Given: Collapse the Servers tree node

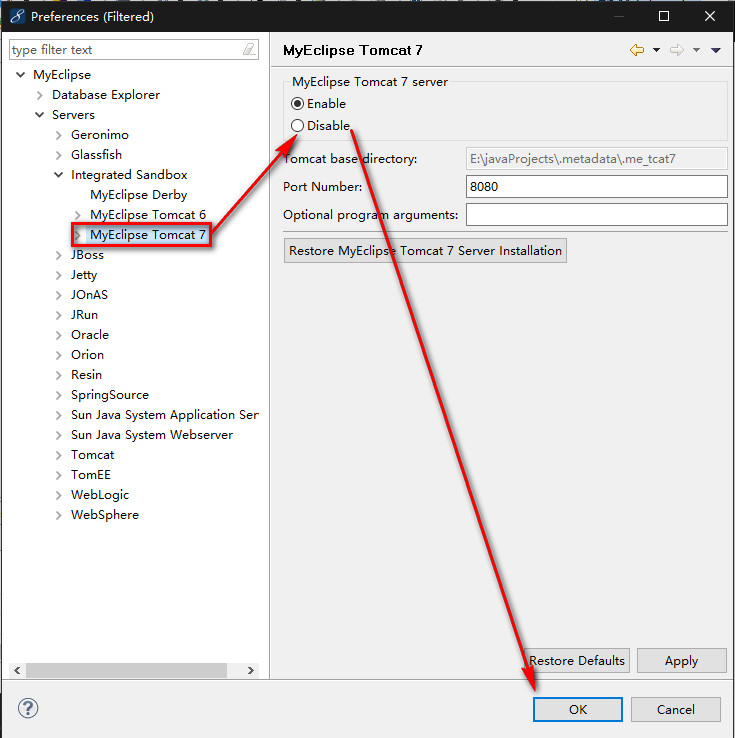Looking at the screenshot, I should click(40, 114).
